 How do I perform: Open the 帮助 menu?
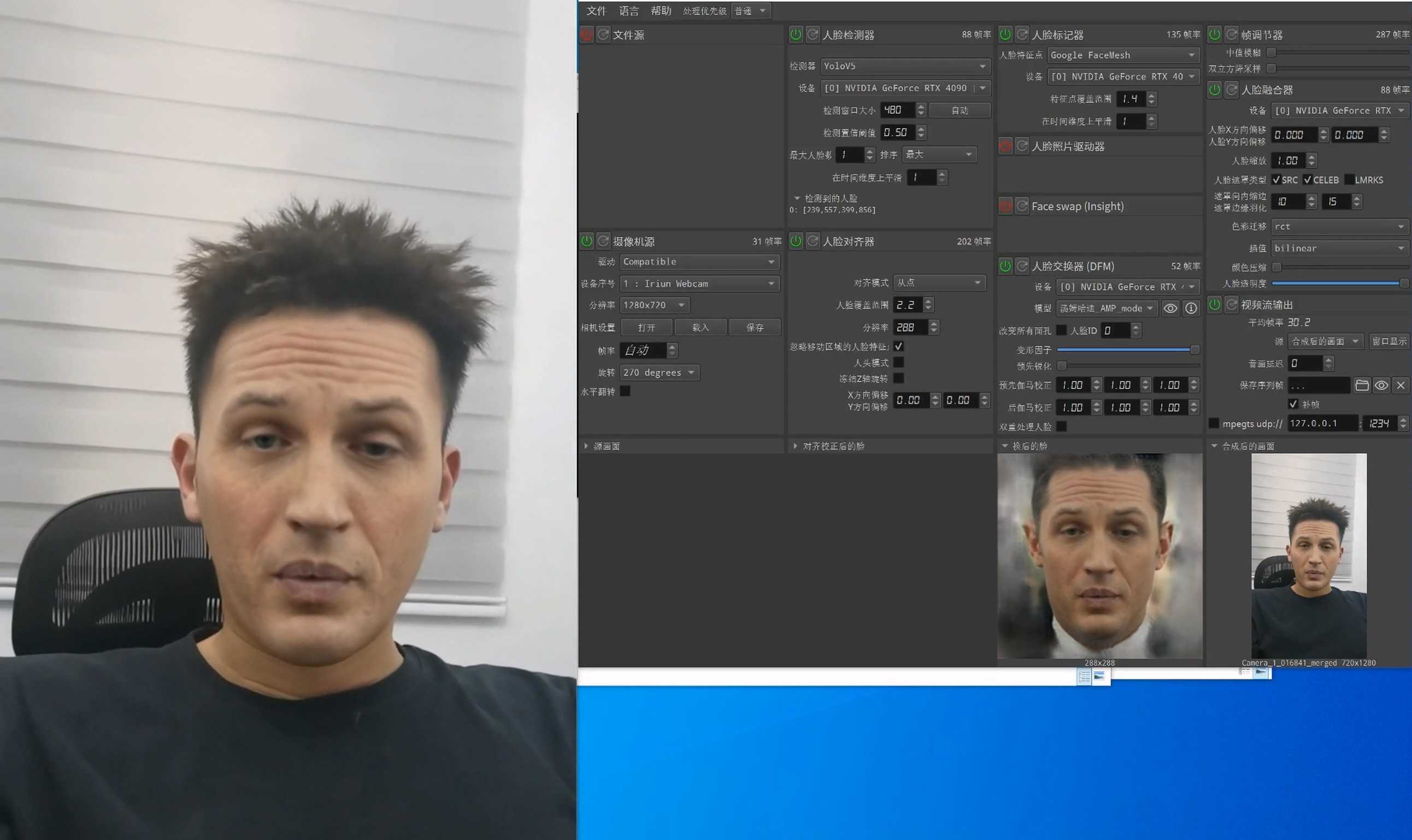pyautogui.click(x=661, y=11)
